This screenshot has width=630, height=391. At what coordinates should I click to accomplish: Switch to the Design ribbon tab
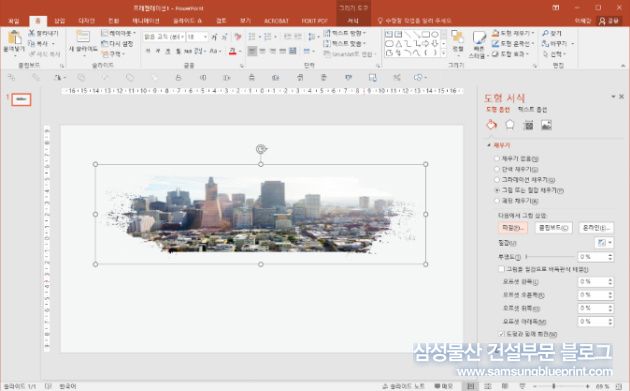click(86, 21)
